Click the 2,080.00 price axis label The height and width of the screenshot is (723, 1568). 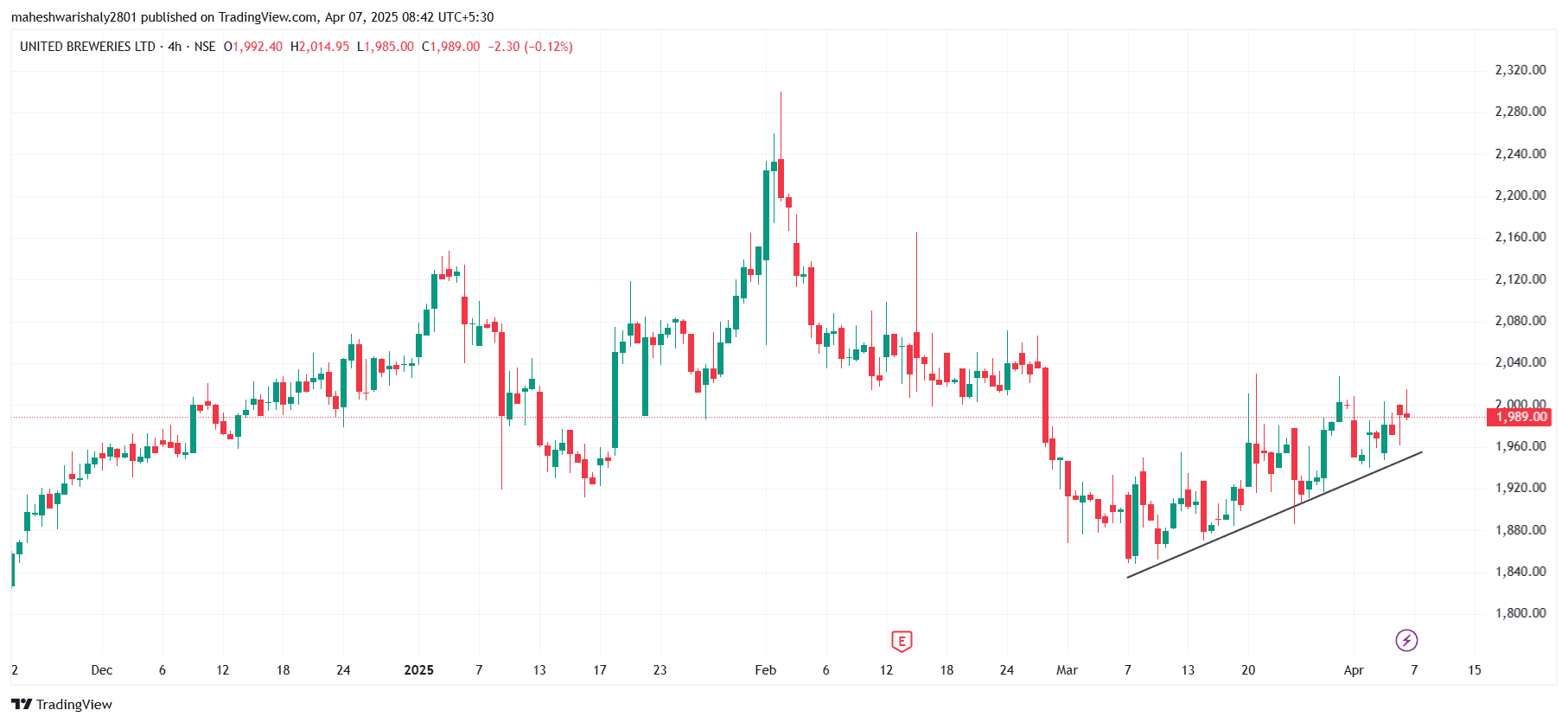tap(1520, 321)
